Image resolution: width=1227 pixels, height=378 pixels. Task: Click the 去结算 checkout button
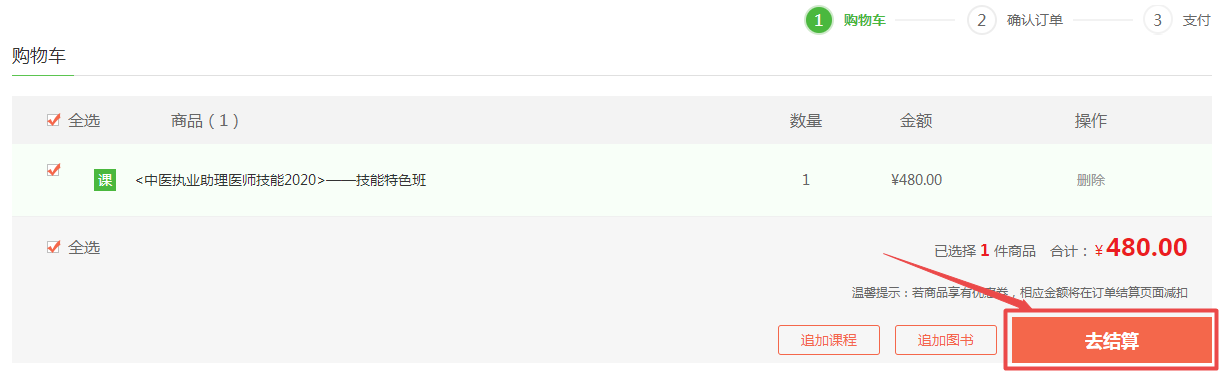tap(1111, 341)
